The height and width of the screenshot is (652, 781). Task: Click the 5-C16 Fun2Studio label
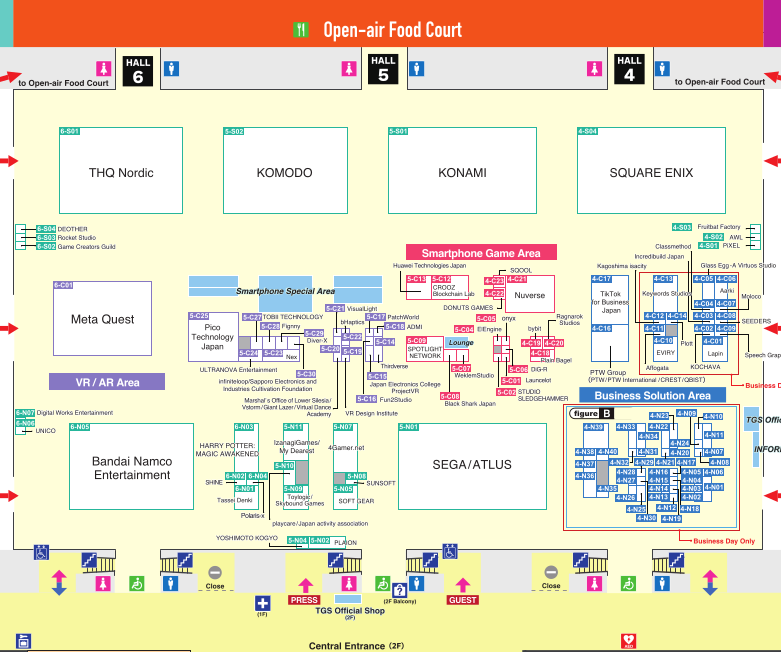point(384,399)
